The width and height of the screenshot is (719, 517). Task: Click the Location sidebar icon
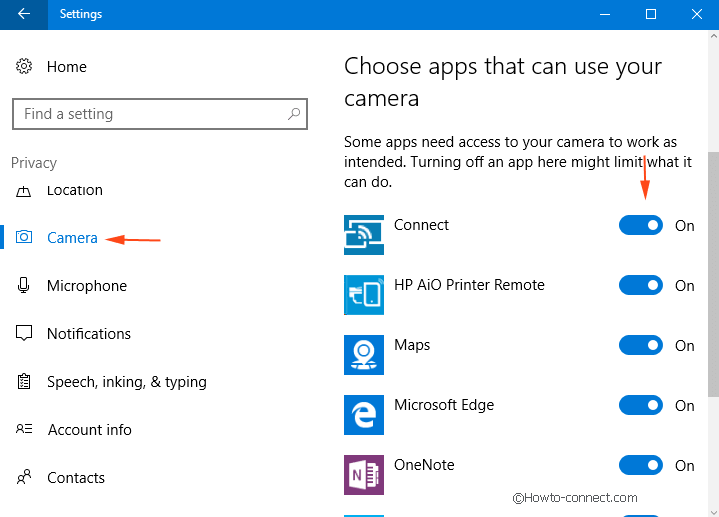point(23,190)
